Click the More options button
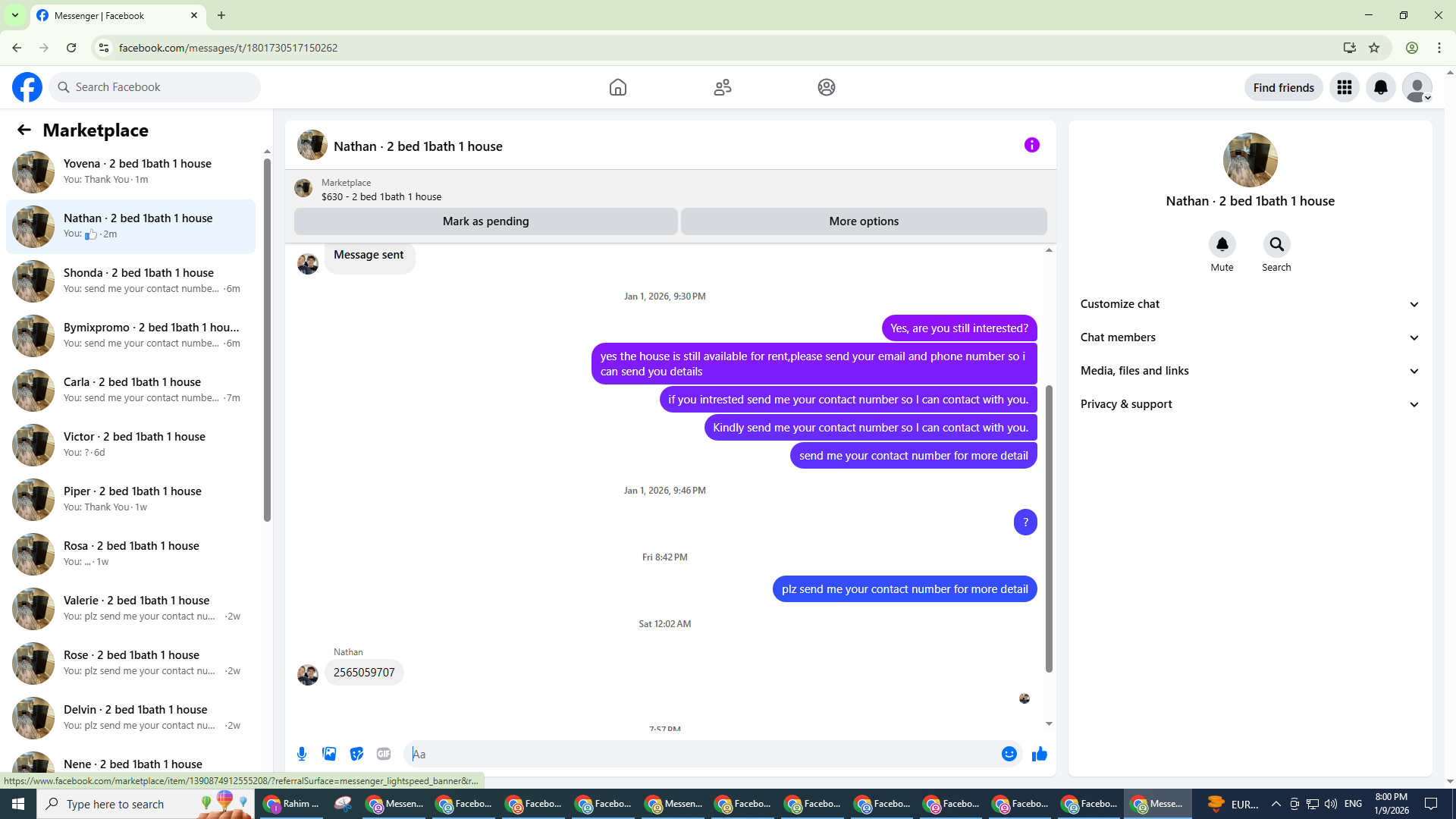The width and height of the screenshot is (1456, 819). coord(863,221)
